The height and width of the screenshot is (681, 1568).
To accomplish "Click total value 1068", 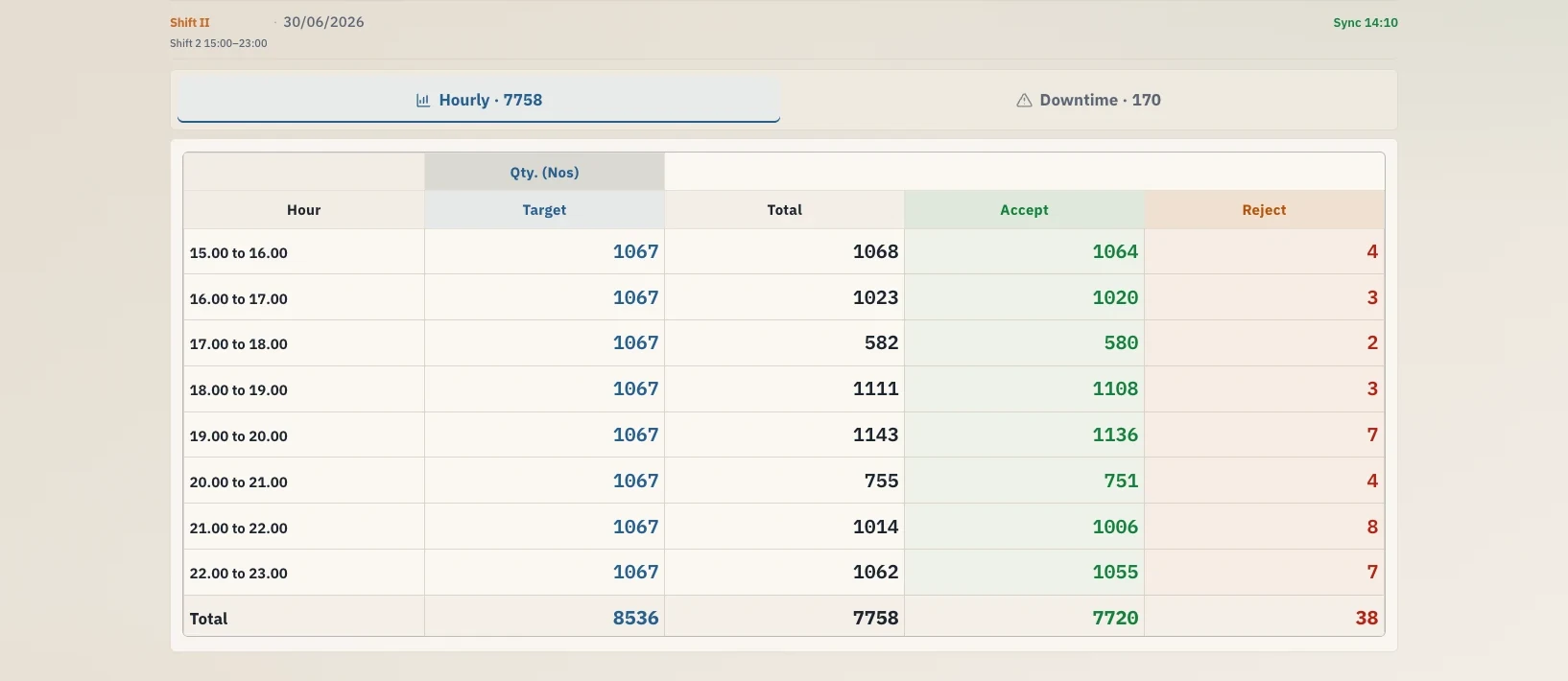I will pyautogui.click(x=875, y=251).
